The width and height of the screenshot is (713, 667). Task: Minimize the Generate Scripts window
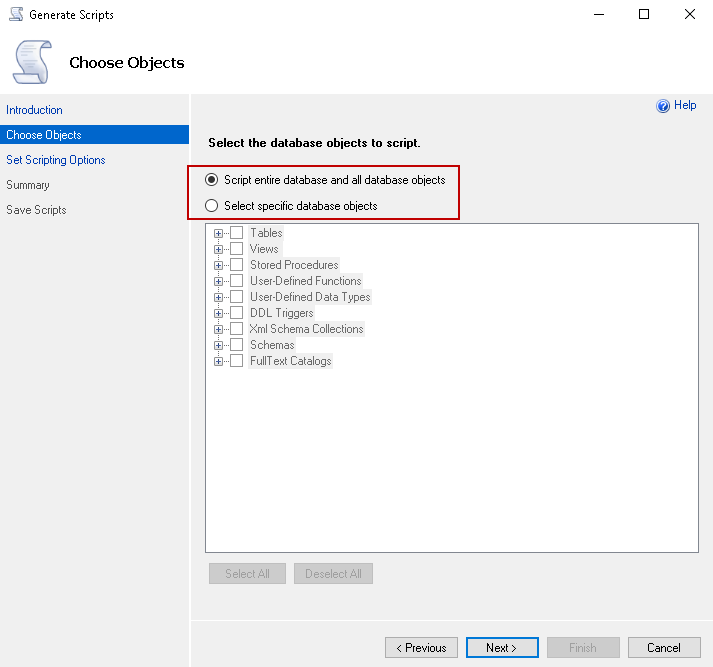599,14
